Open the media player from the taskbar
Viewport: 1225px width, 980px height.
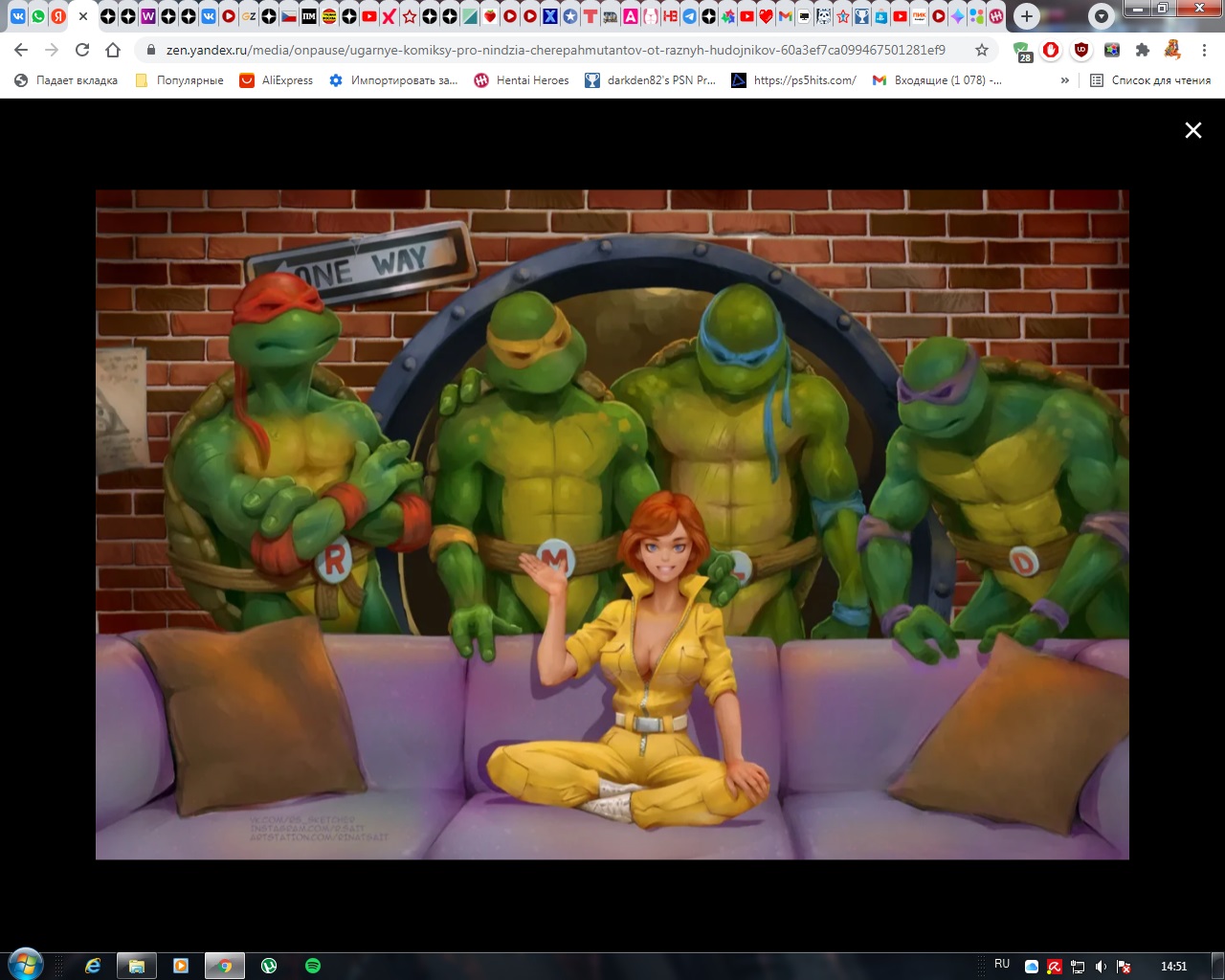(180, 966)
